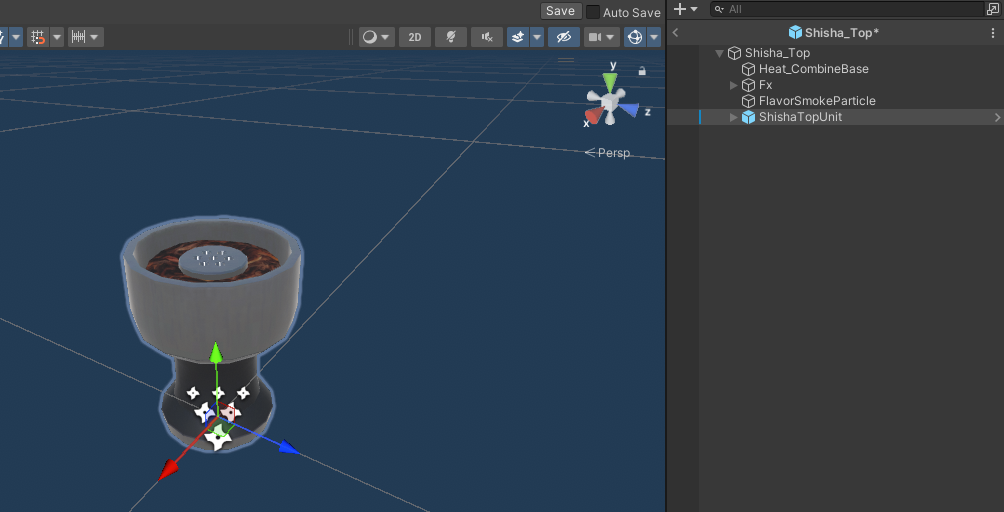Click the Heat_CombineBase cube icon
This screenshot has height=512, width=1004.
point(748,69)
